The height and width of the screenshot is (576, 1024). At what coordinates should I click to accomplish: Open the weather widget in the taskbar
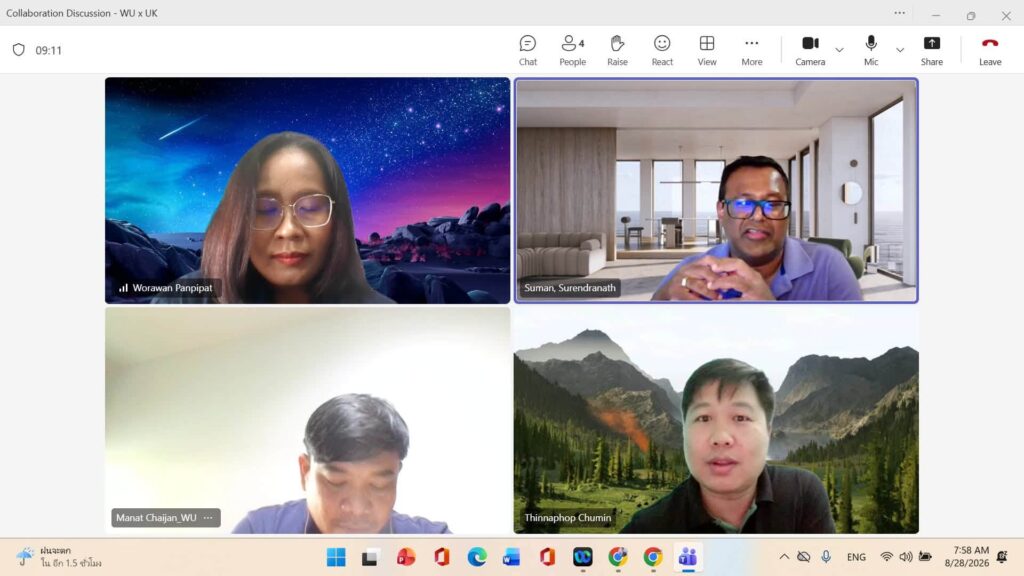(60, 557)
